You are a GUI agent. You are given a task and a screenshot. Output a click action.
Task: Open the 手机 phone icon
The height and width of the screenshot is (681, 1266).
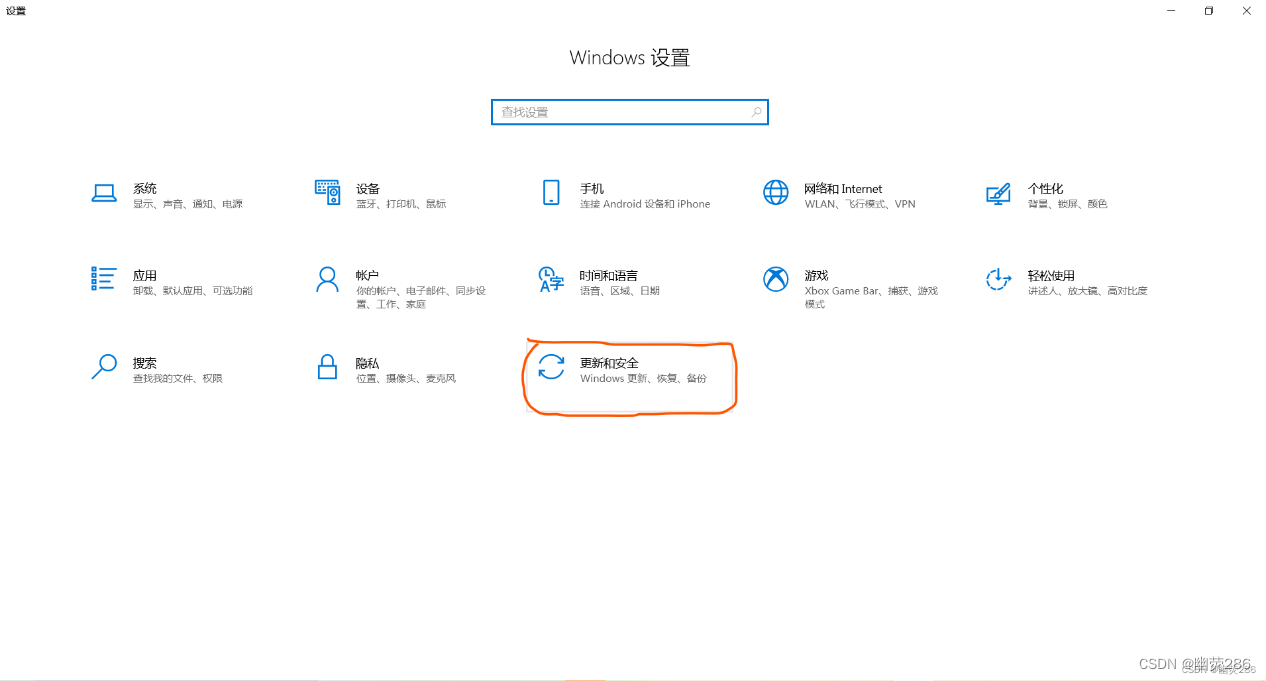551,193
